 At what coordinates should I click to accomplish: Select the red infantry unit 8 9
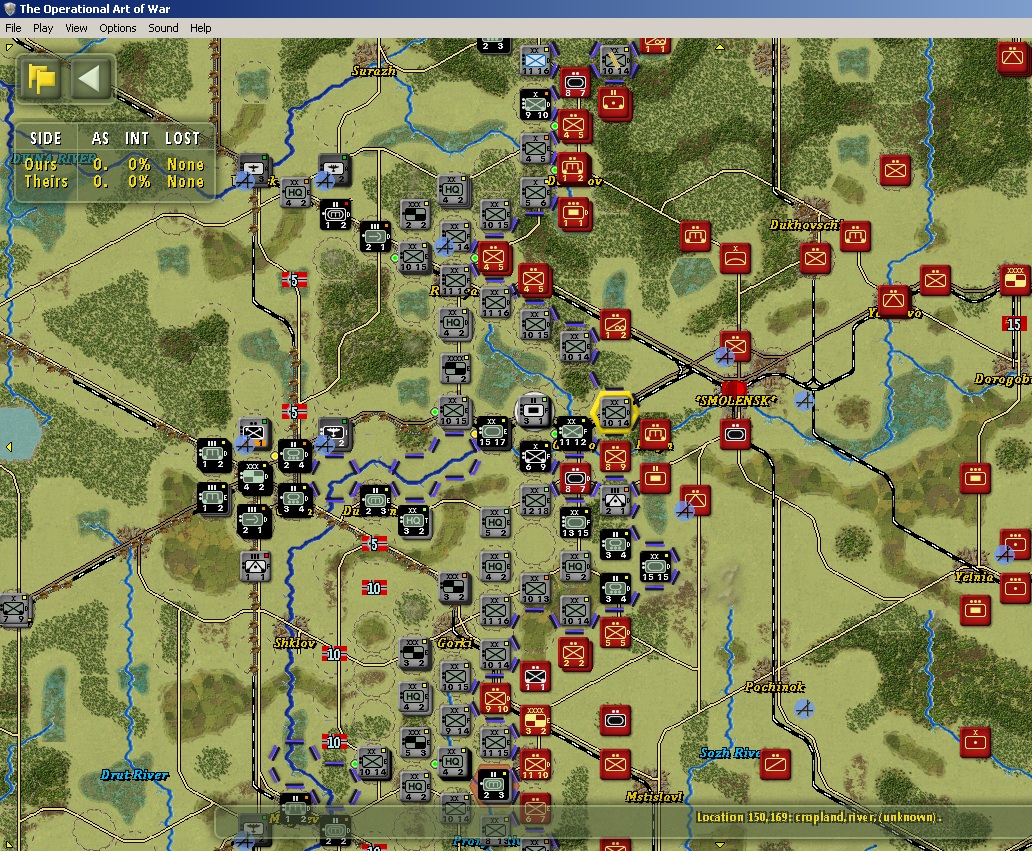(615, 457)
